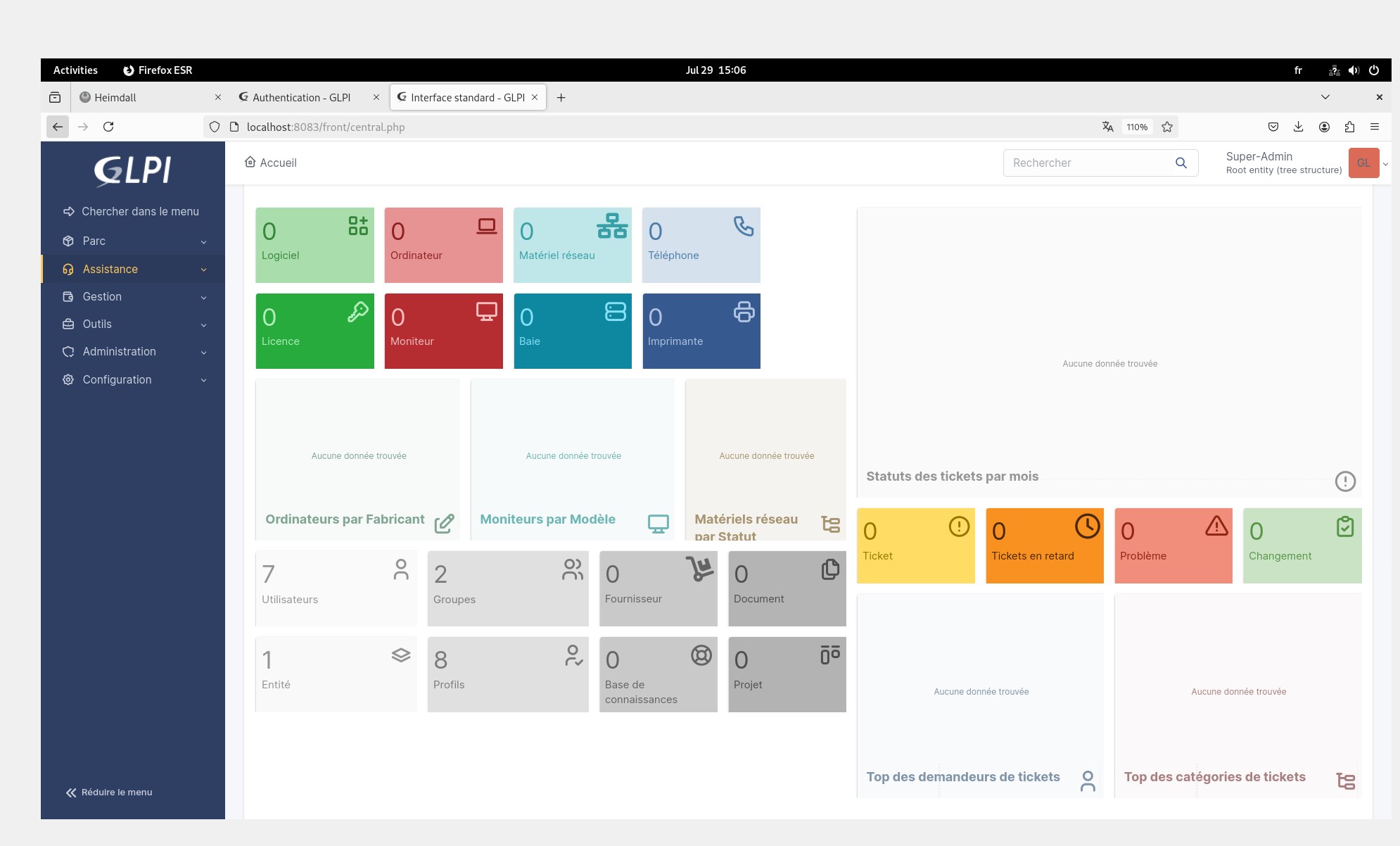Open the Super-Admin user dropdown
1400x846 pixels.
(1363, 163)
